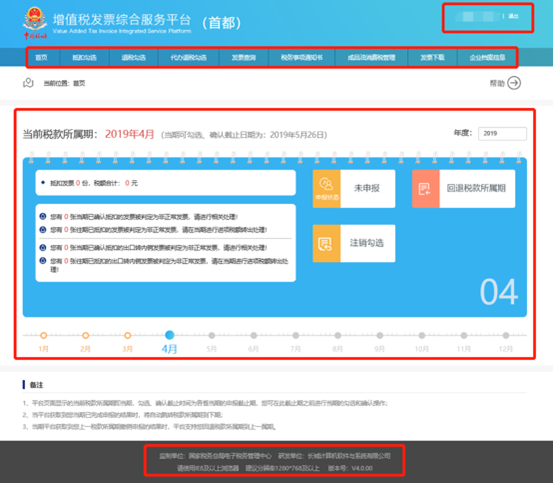Select the 1月 marker on the month timeline
The image size is (553, 483).
(44, 335)
